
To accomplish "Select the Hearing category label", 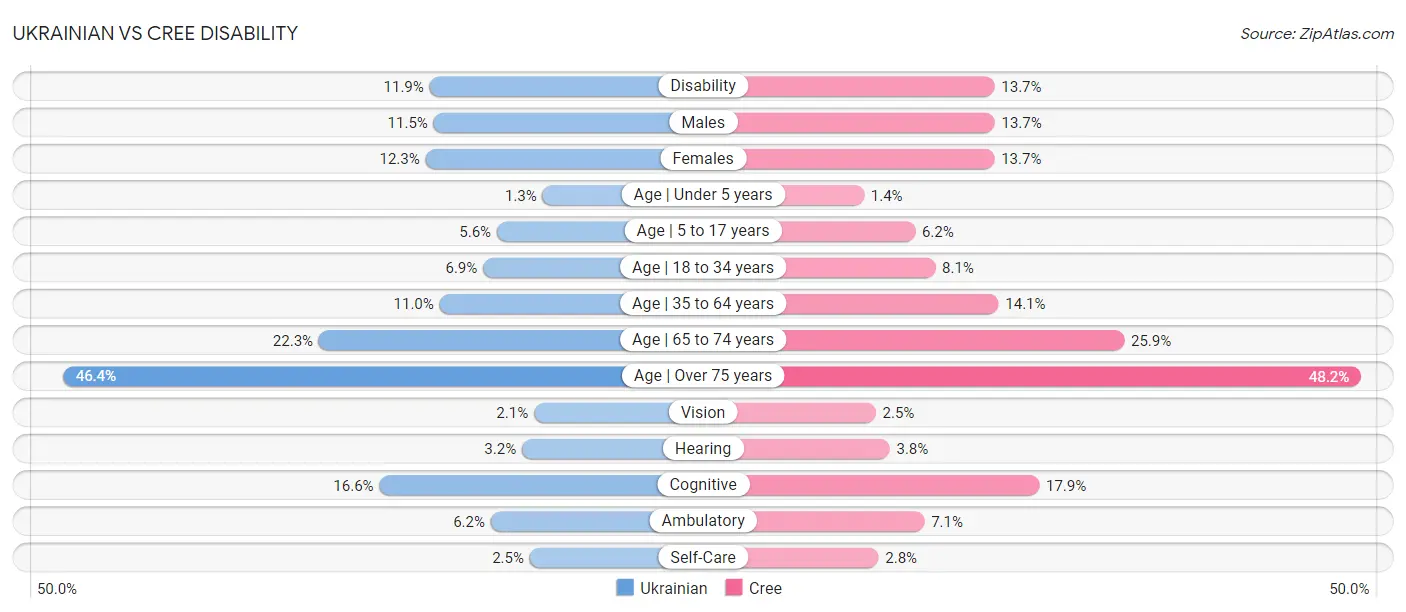I will [703, 448].
